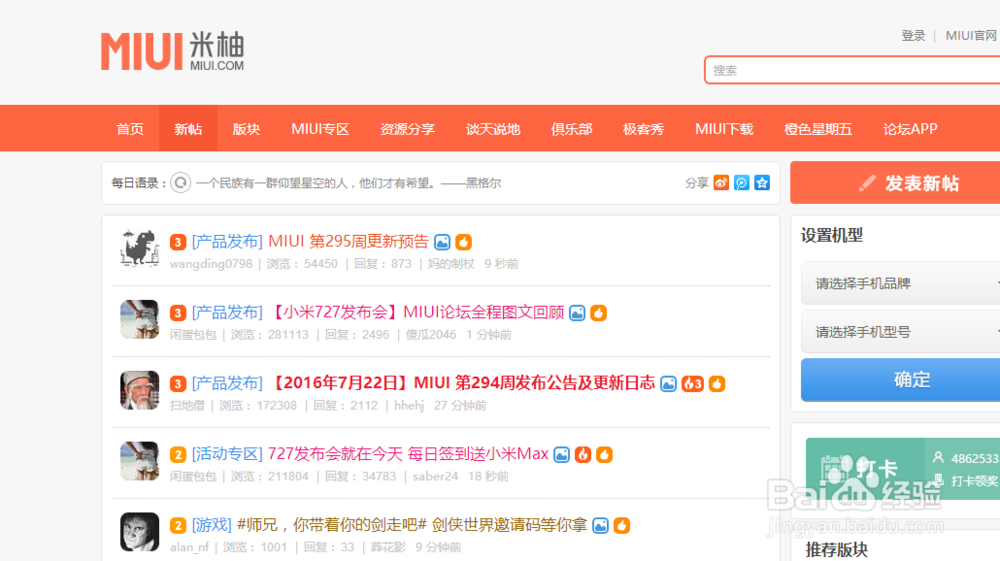The image size is (1000, 561).
Task: Click image icon on 第294周发布公告 post
Action: pos(668,384)
